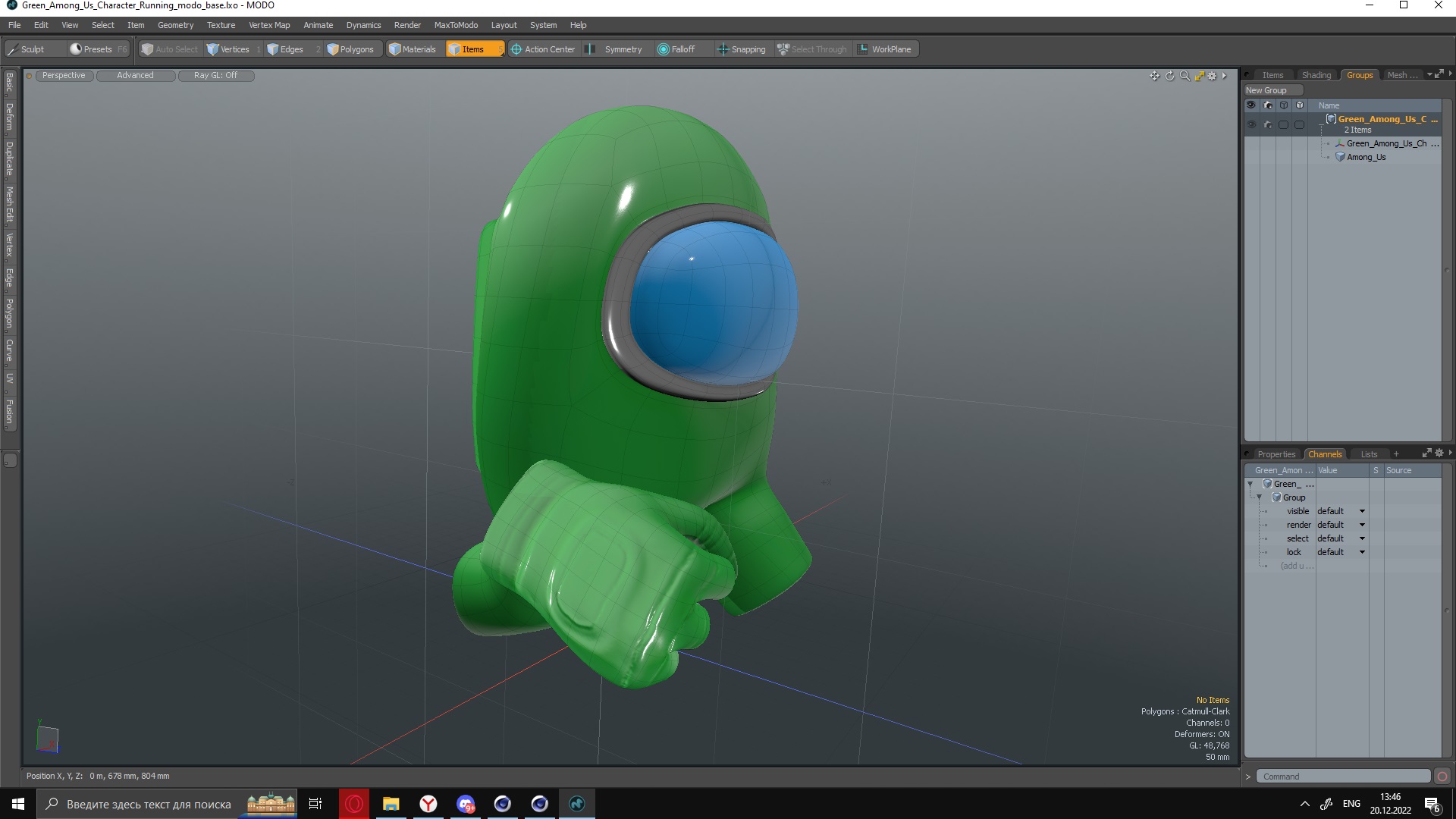The width and height of the screenshot is (1456, 819).
Task: Add a new tab with plus button
Action: click(x=1396, y=454)
